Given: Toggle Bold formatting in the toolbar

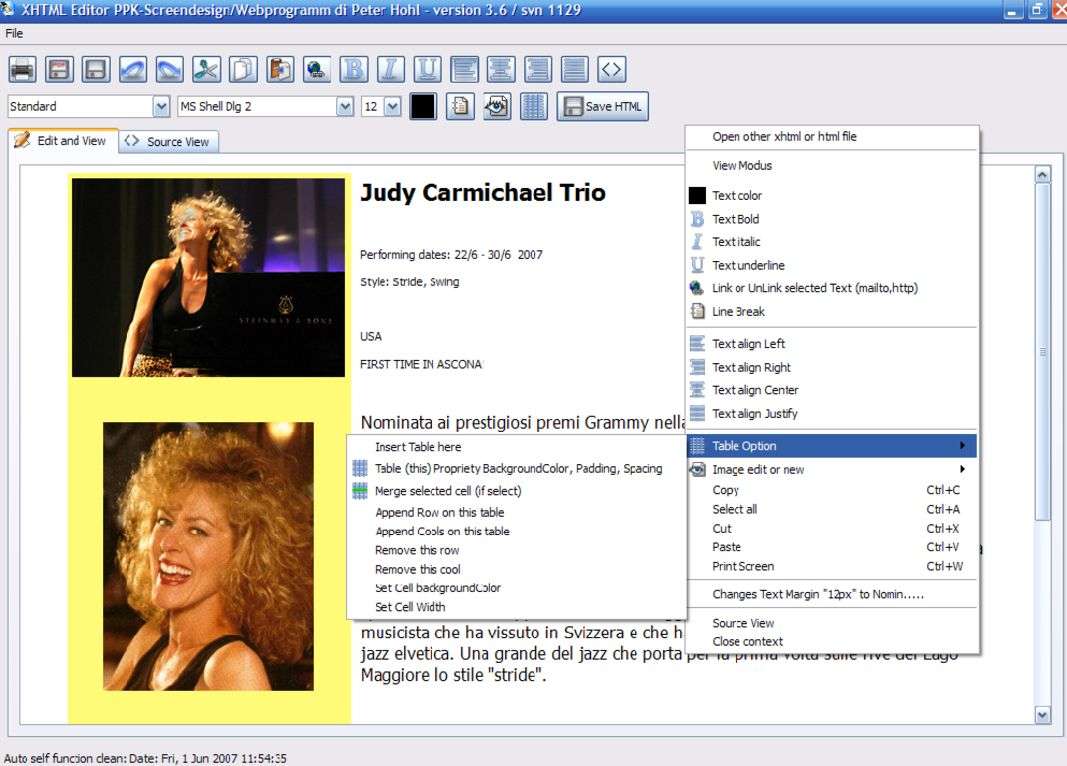Looking at the screenshot, I should [353, 69].
